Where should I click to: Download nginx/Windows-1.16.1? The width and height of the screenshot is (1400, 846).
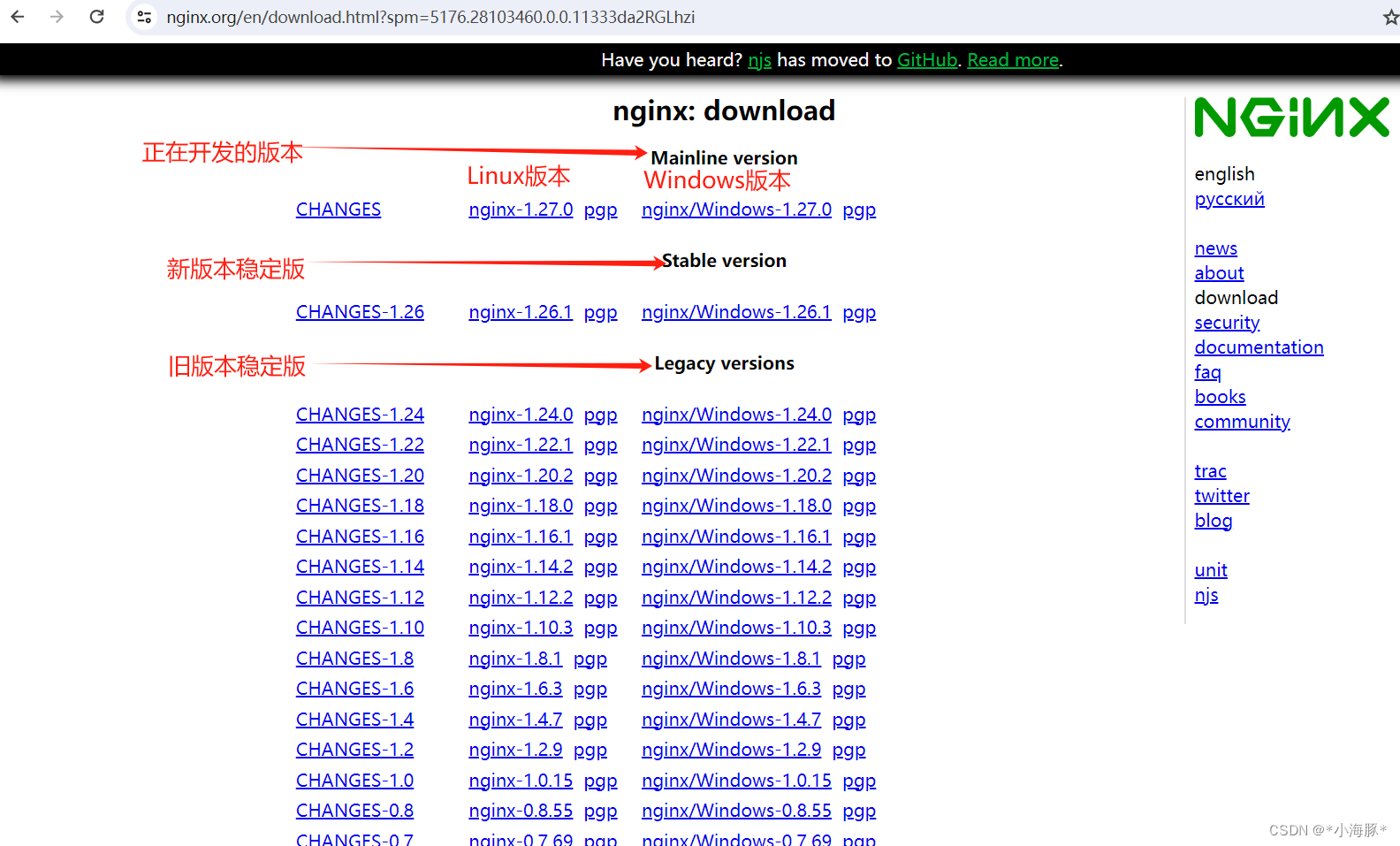[x=736, y=537]
